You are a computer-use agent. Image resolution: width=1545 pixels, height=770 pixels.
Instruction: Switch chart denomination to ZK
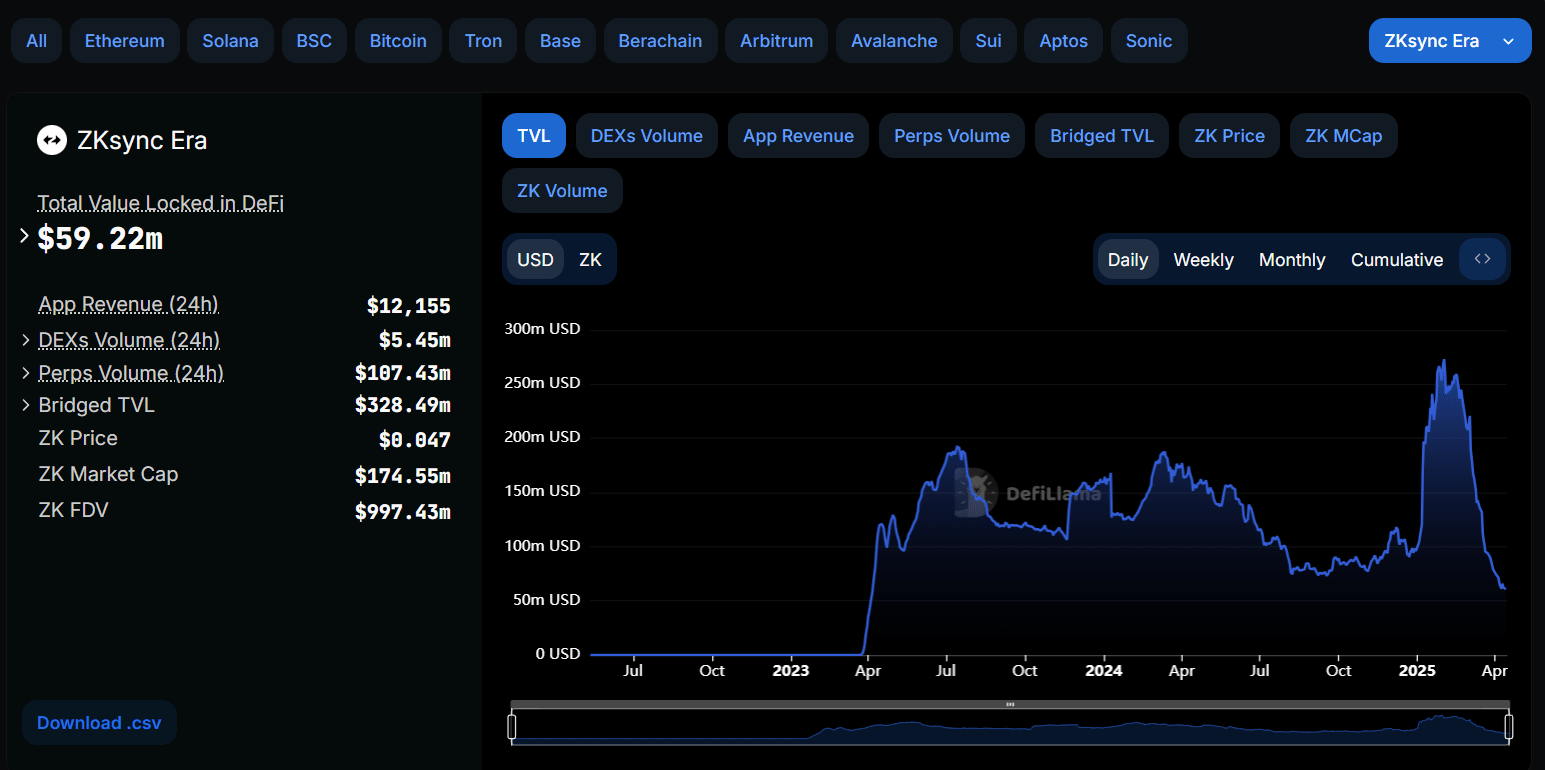(x=590, y=259)
